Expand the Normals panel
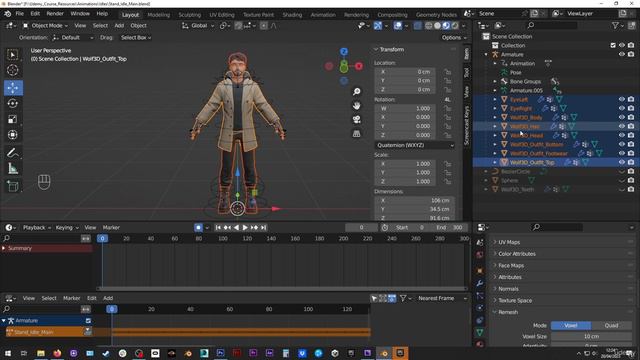Image resolution: width=640 pixels, height=360 pixels. pyautogui.click(x=508, y=289)
